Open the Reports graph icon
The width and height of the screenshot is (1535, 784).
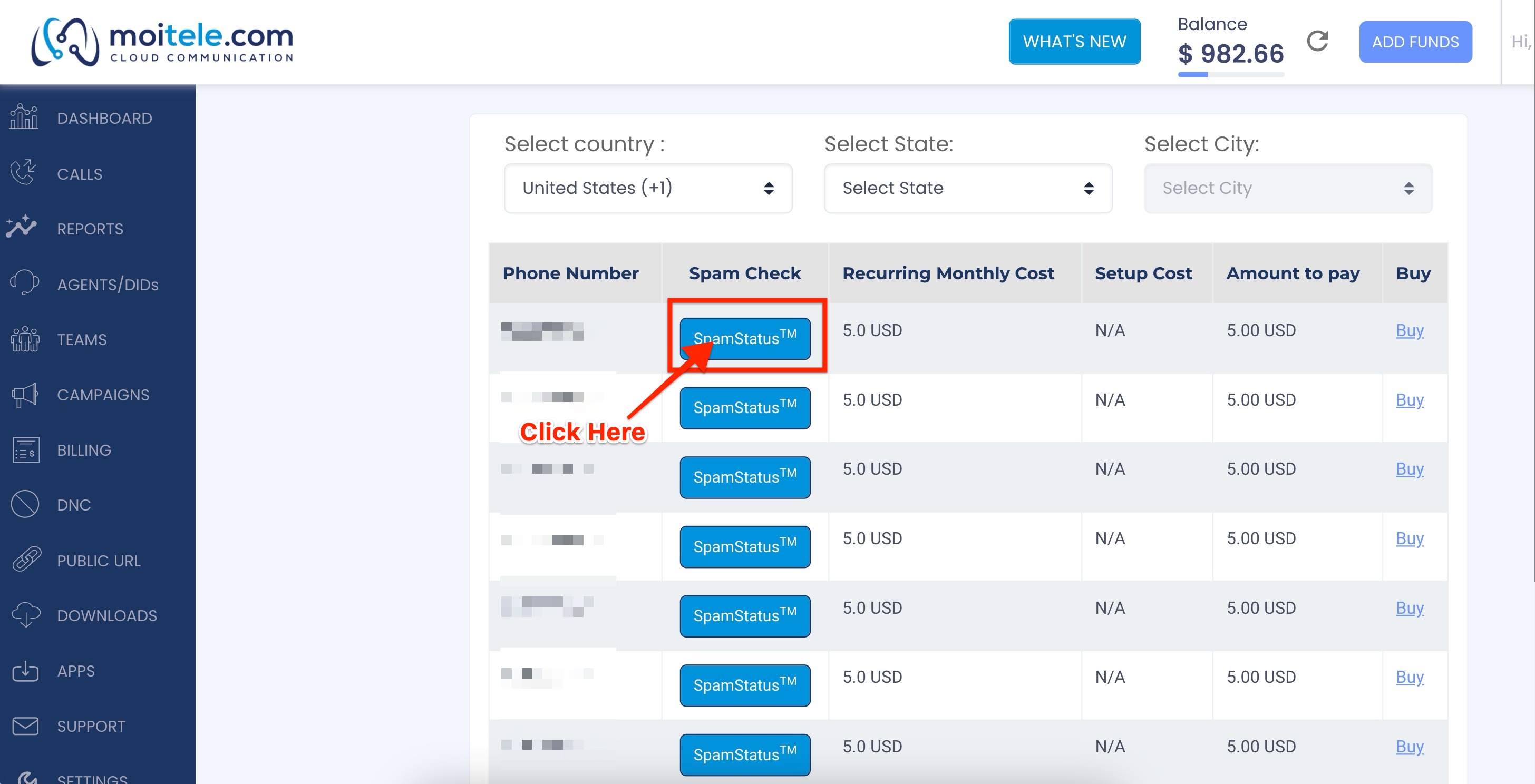coord(22,228)
